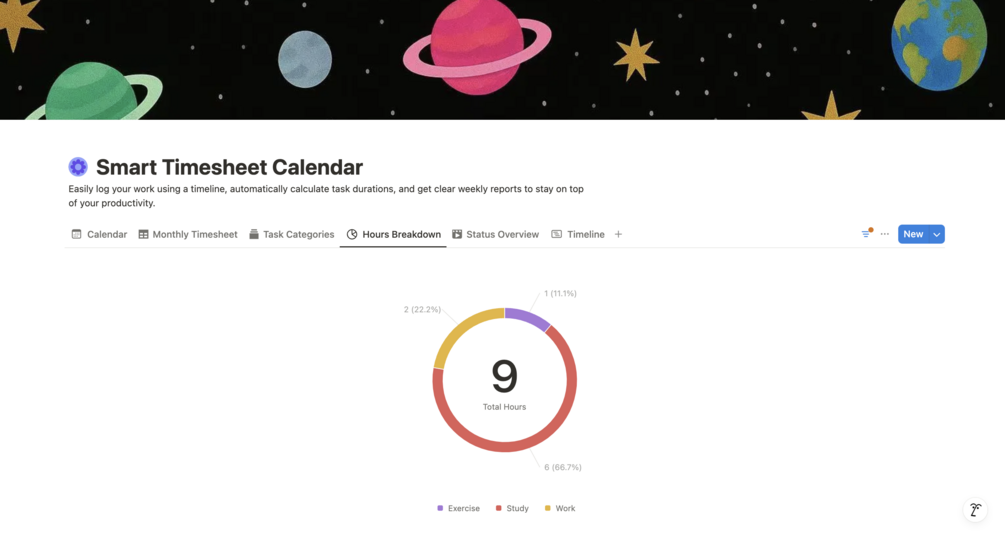Toggle Work series in chart legend
This screenshot has width=1005, height=544.
(560, 508)
